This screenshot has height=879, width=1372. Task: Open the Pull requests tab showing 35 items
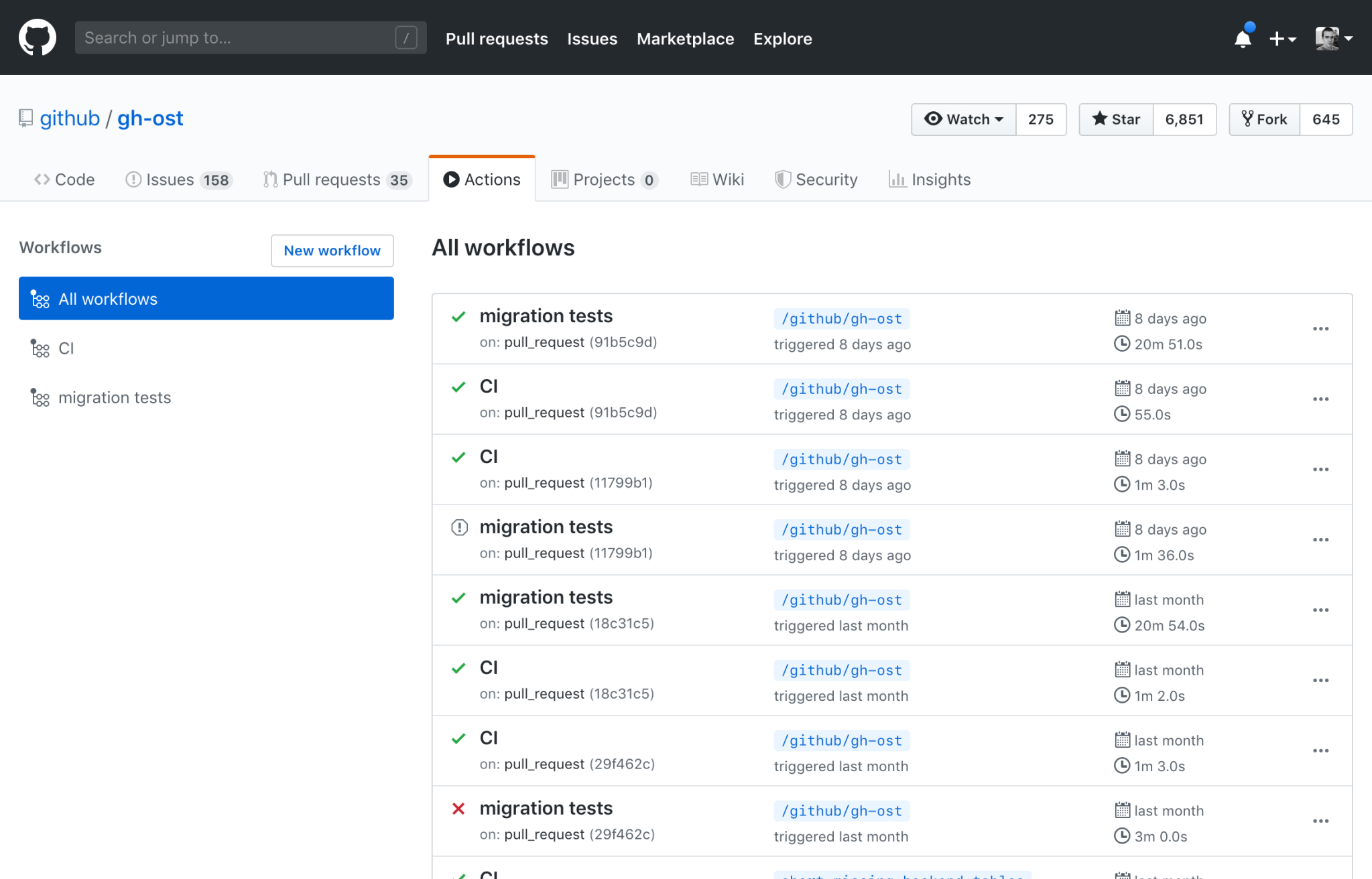point(336,179)
